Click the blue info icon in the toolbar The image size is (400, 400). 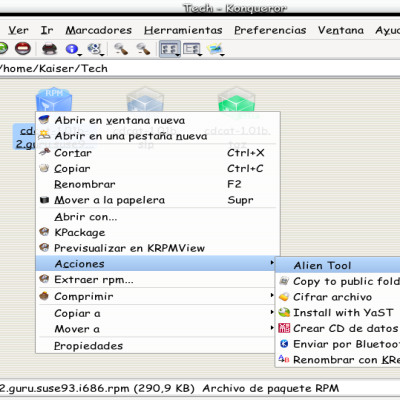click(x=72, y=49)
